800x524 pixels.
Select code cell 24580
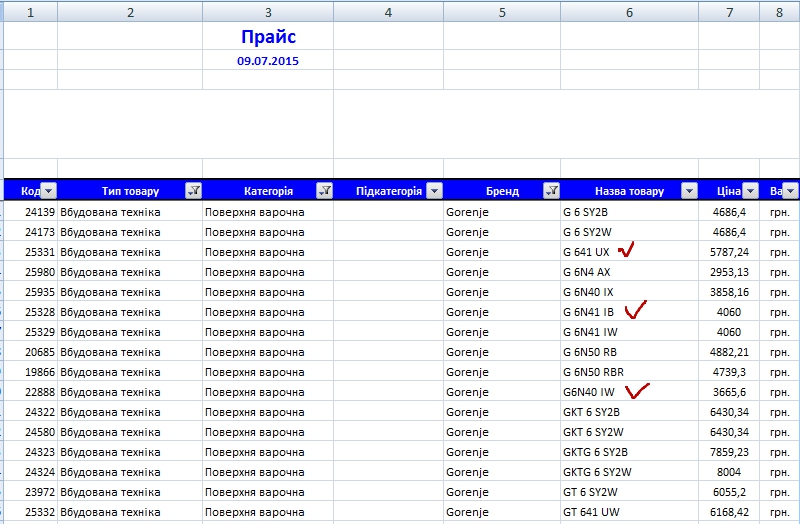point(31,432)
